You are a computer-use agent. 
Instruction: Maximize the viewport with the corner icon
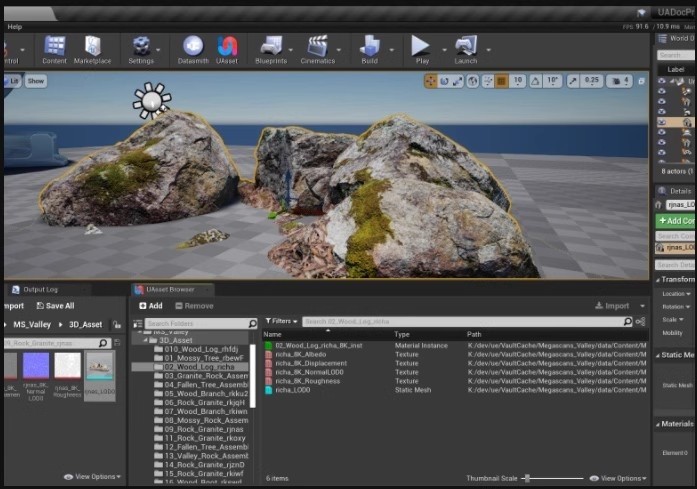point(641,81)
